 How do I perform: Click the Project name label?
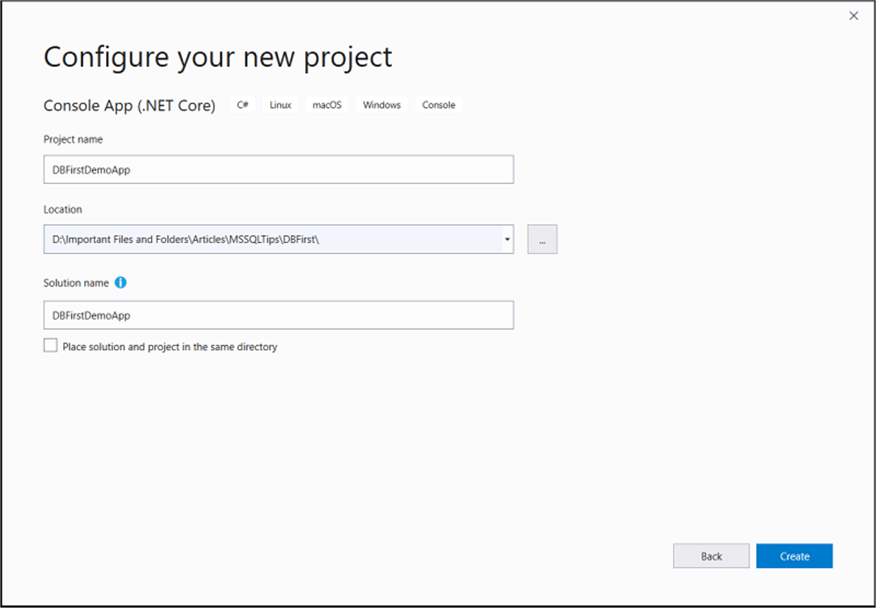coord(73,139)
